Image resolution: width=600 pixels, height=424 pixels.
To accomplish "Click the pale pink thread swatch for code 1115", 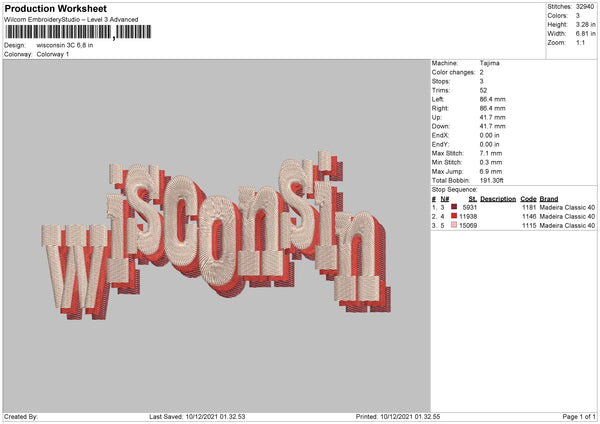I will pos(454,225).
